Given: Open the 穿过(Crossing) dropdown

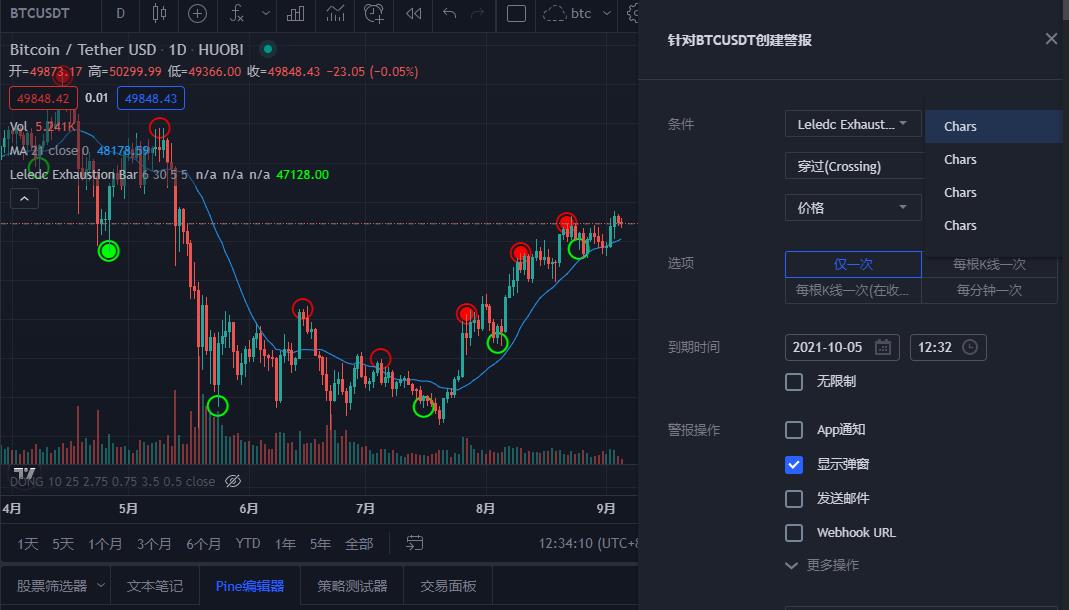Looking at the screenshot, I should [855, 166].
